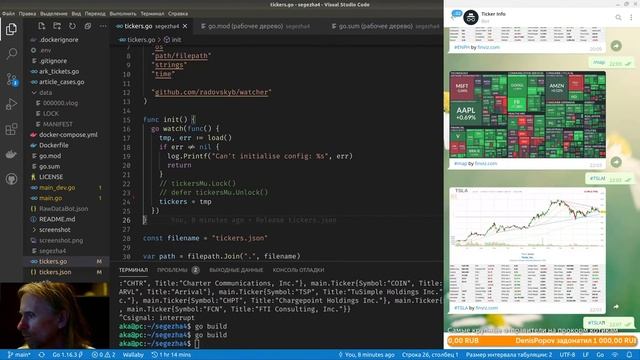Click Refresh Explorer icon
The height and width of the screenshot is (360, 640).
tap(72, 26)
